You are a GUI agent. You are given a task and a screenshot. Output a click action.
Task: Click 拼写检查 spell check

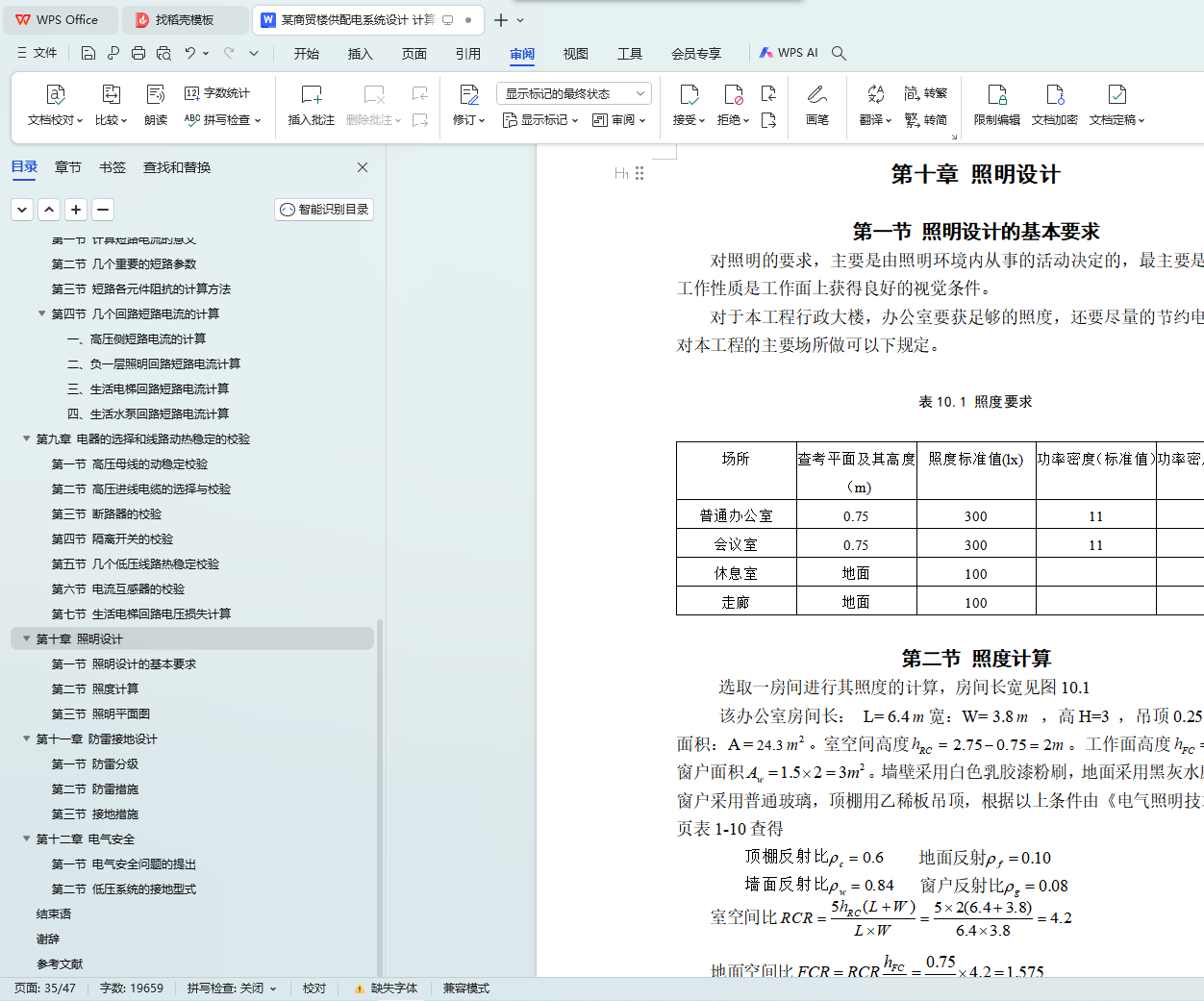click(x=222, y=120)
